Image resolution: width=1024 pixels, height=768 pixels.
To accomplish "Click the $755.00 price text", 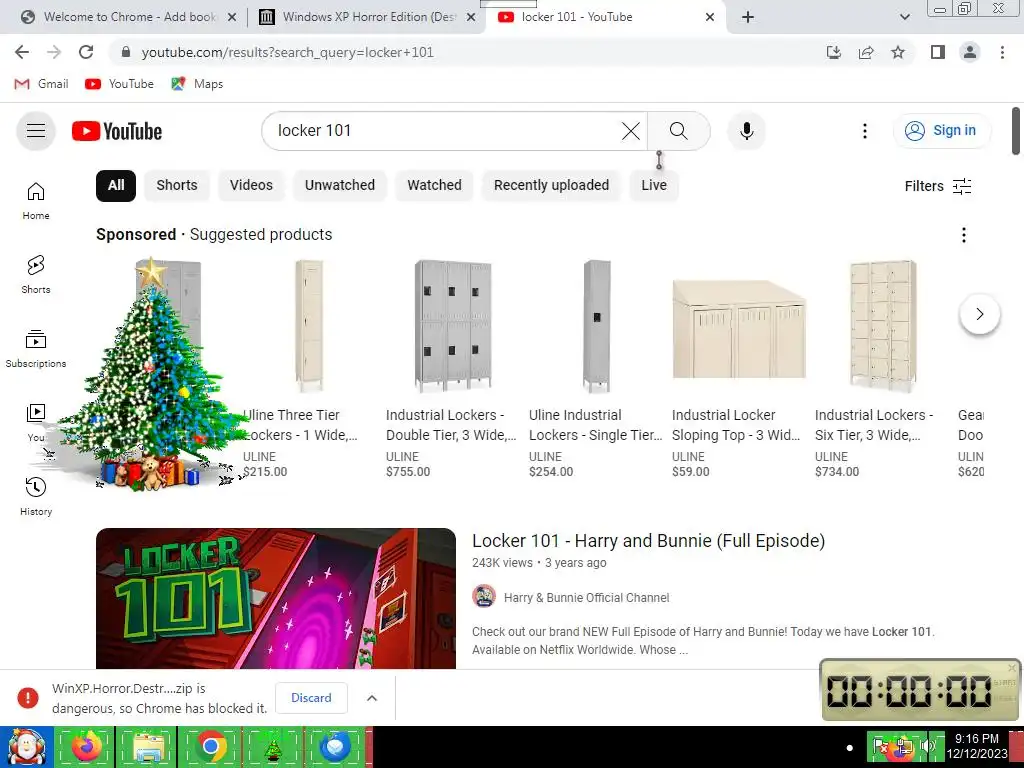I will pos(408,472).
